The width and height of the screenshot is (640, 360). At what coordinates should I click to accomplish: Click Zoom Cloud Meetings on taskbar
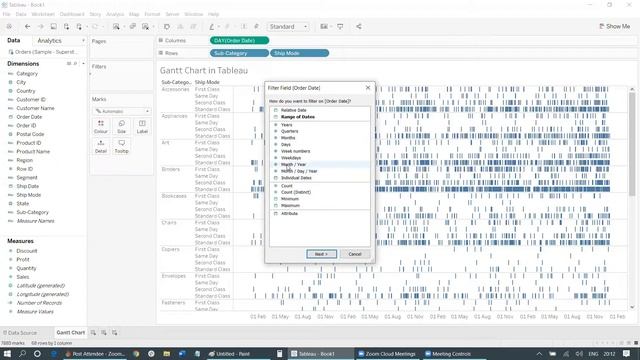(x=387, y=353)
